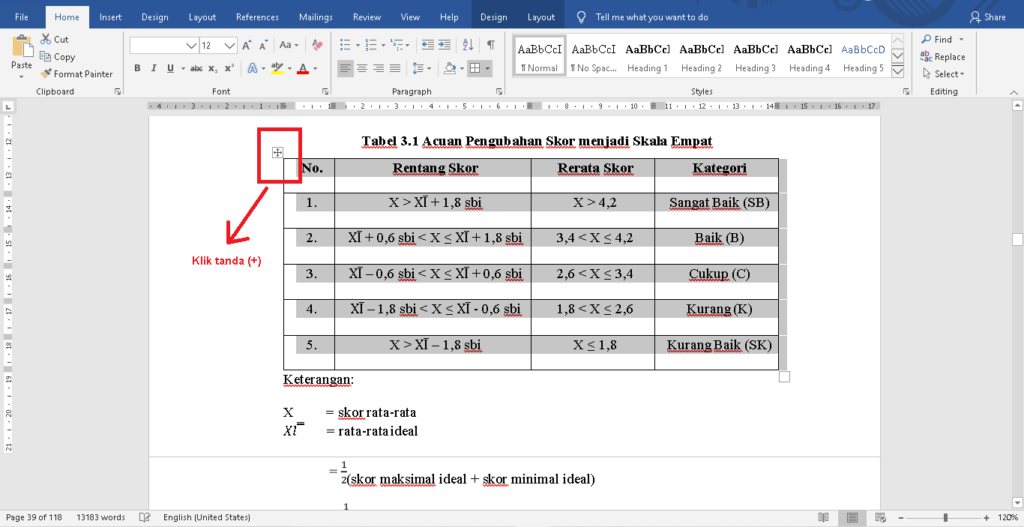The height and width of the screenshot is (527, 1024).
Task: Toggle Underline formatting
Action: pos(170,68)
